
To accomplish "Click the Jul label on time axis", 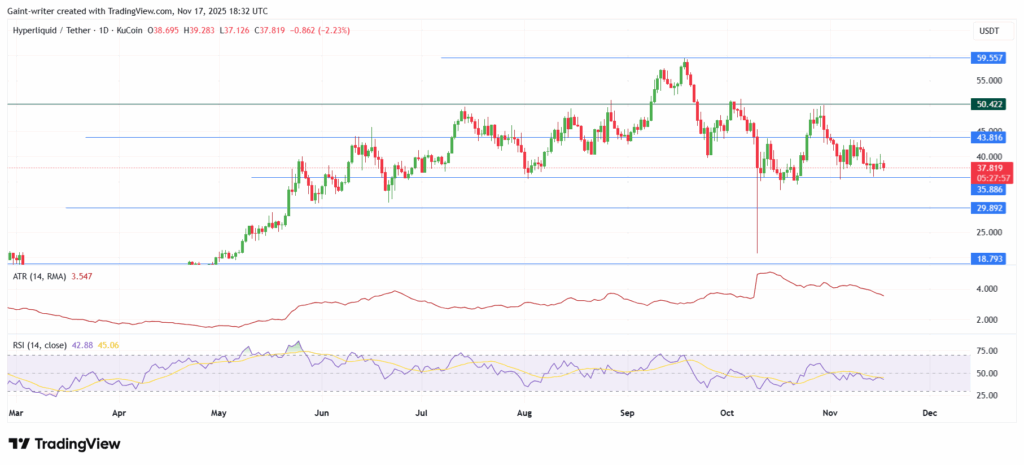I will (x=421, y=413).
